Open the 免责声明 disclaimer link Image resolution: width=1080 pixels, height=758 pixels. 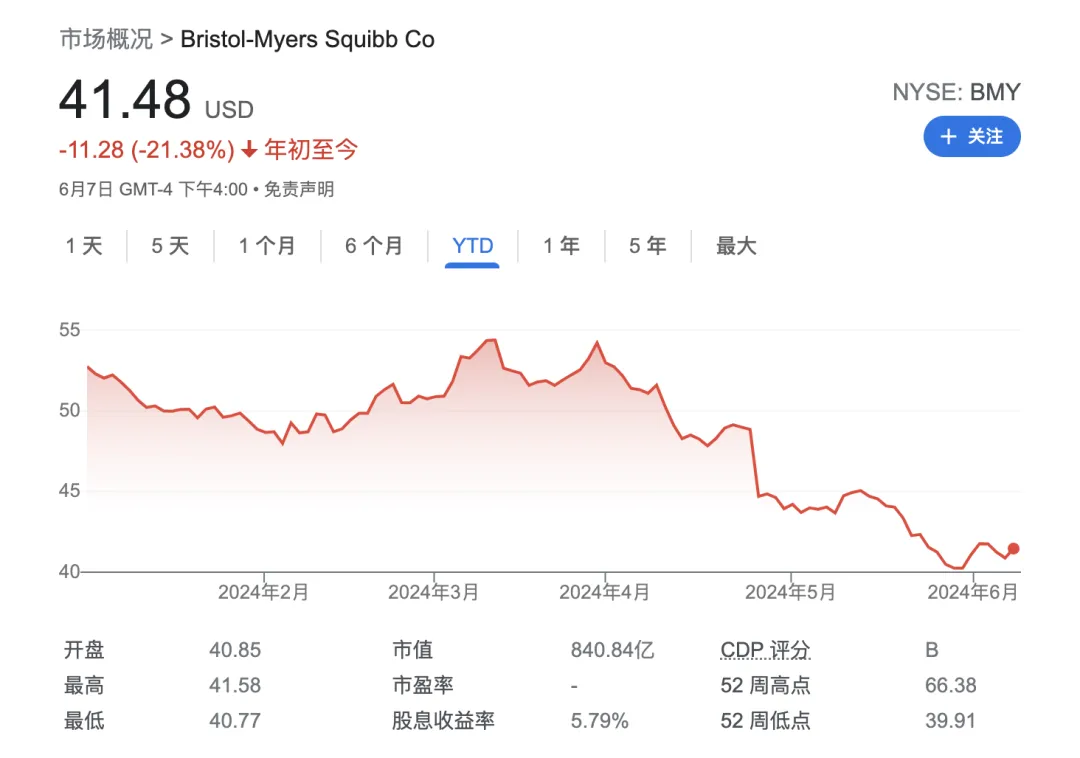point(299,189)
